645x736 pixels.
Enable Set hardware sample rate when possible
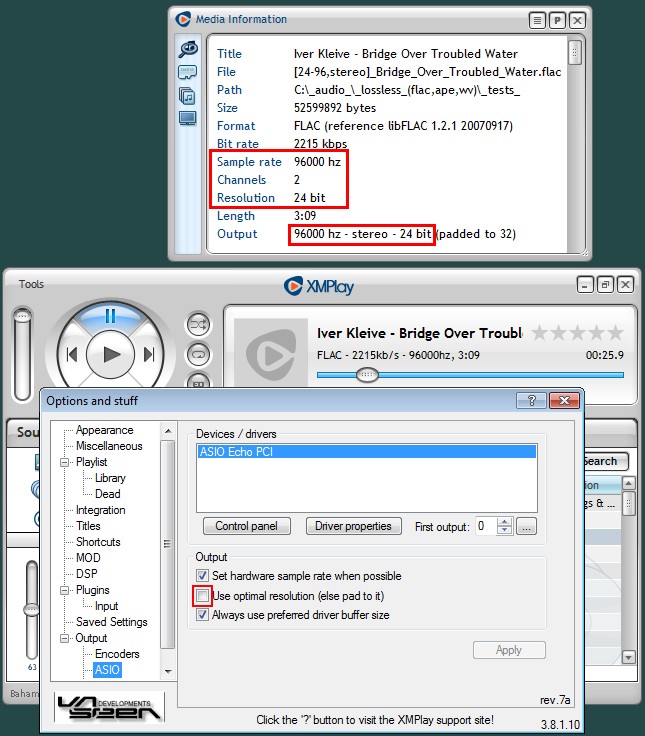click(202, 575)
